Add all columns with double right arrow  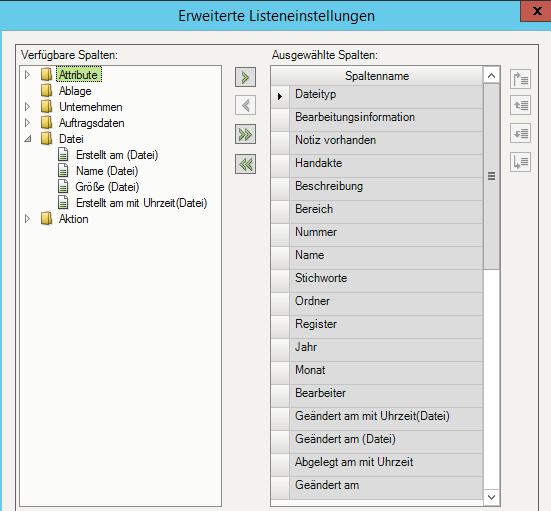[x=245, y=134]
